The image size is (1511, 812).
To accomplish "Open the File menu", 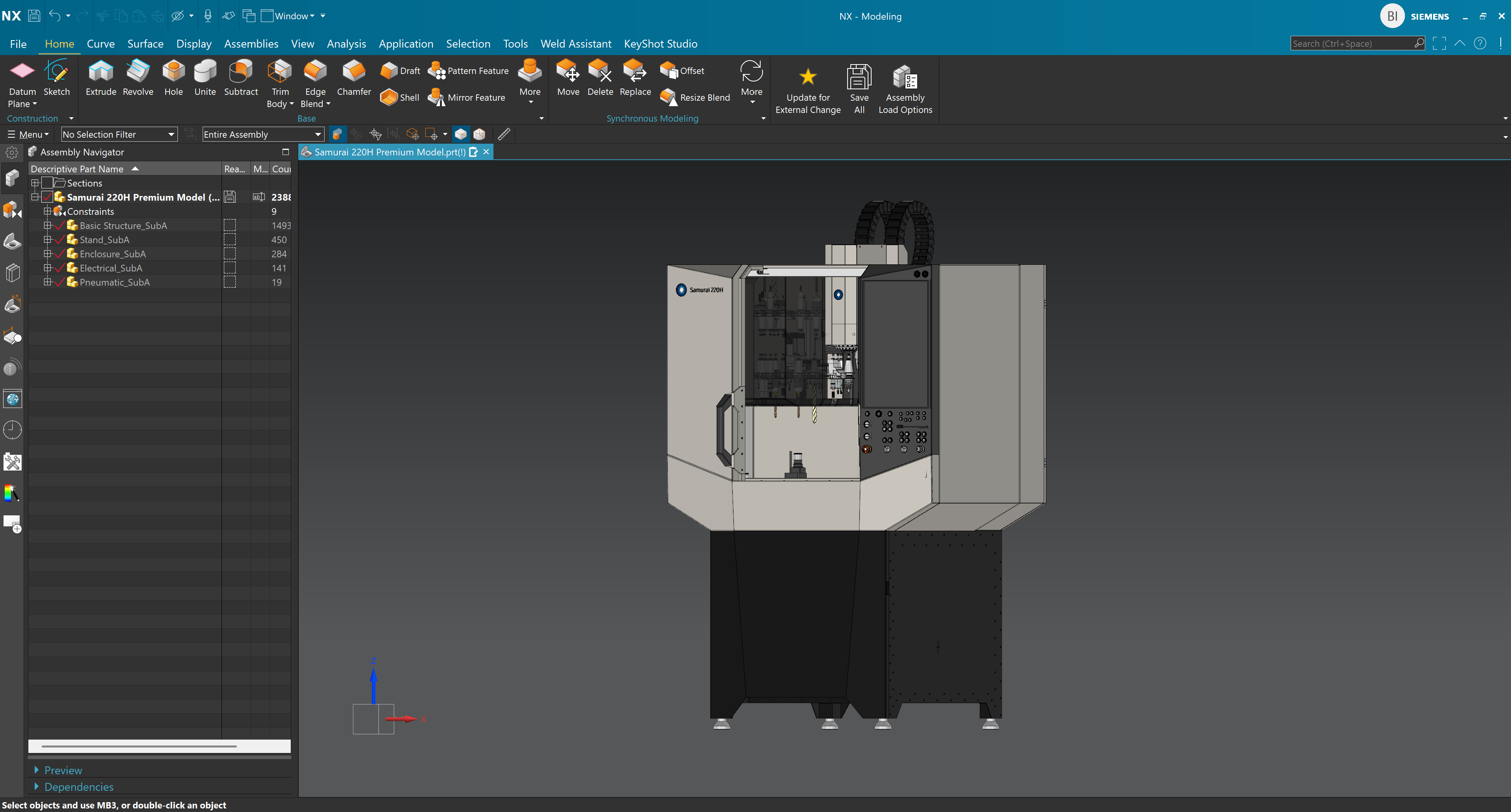I will coord(18,43).
